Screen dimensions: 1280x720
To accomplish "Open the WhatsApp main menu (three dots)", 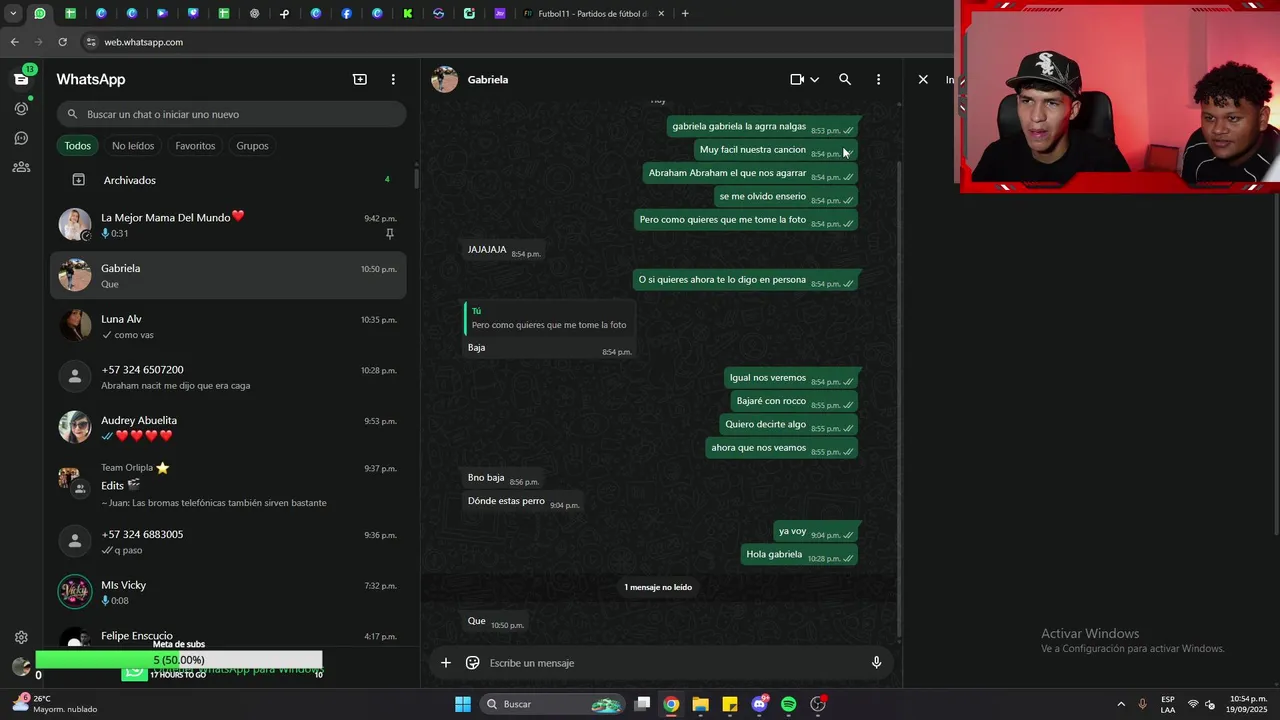I will (393, 79).
